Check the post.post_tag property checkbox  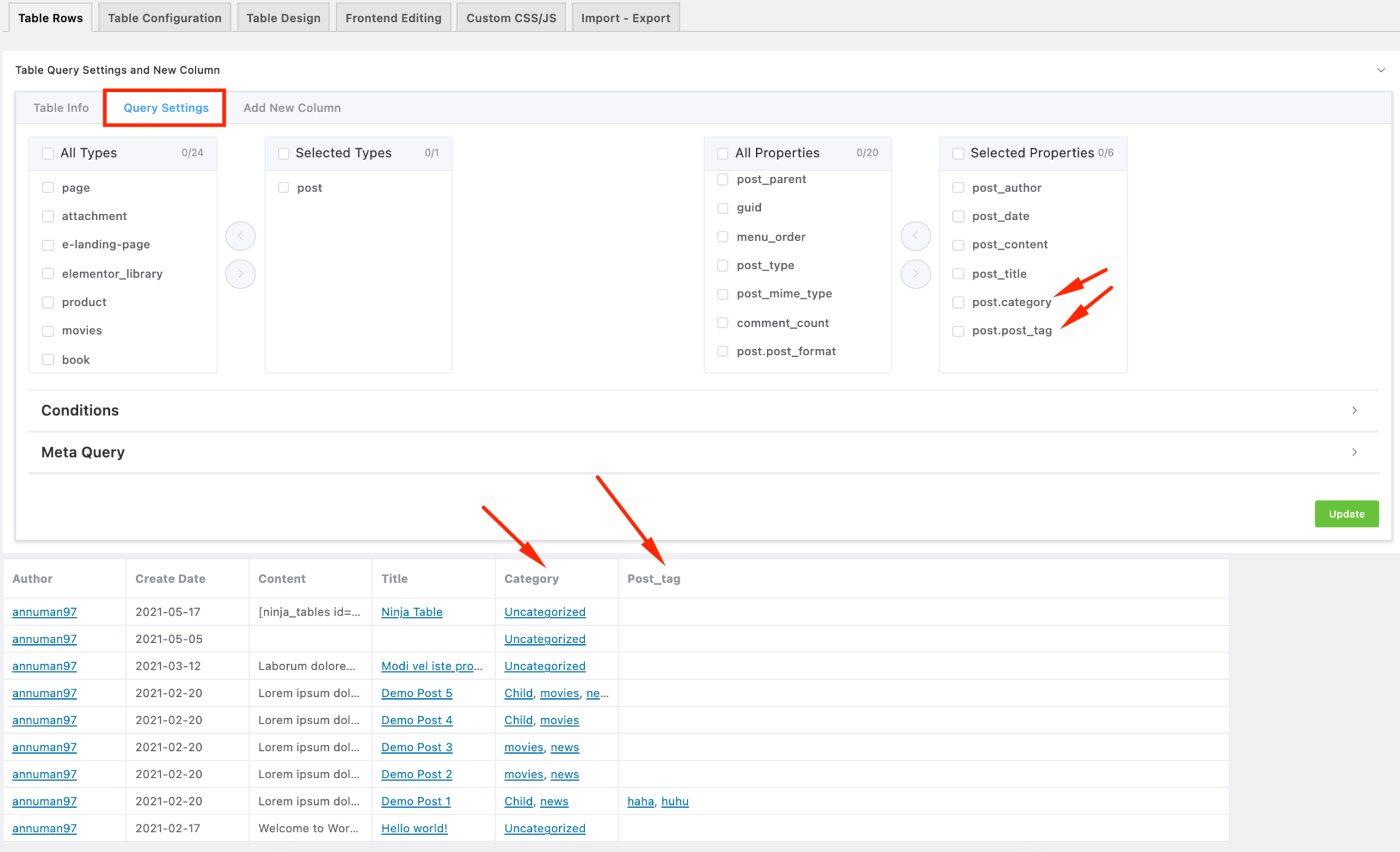click(x=958, y=331)
